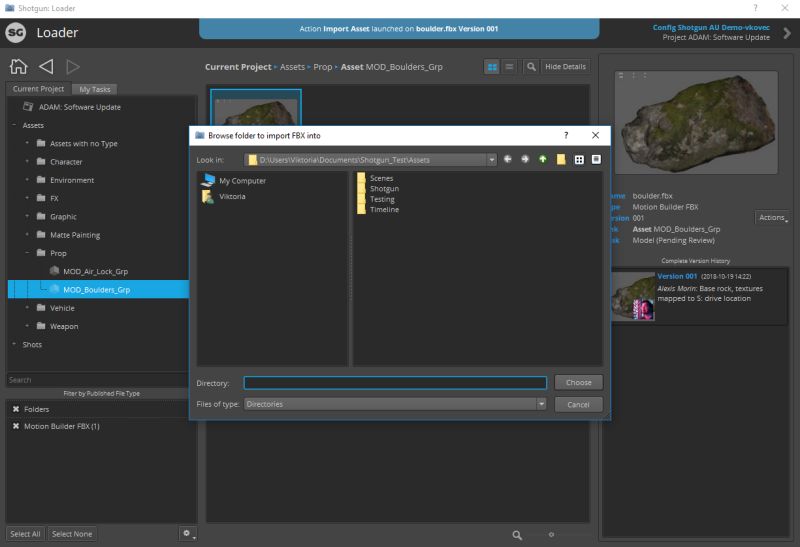Open the Files of type dropdown

pos(541,404)
